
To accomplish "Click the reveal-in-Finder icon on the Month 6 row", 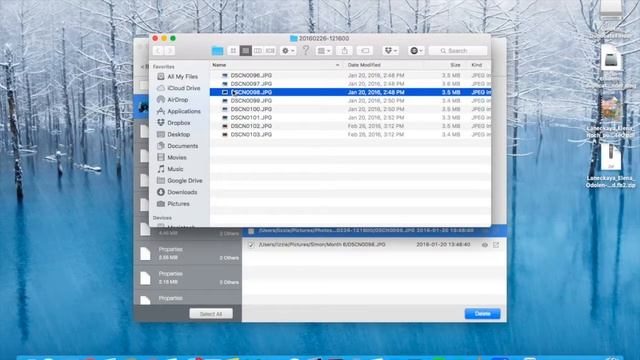I will [496, 245].
